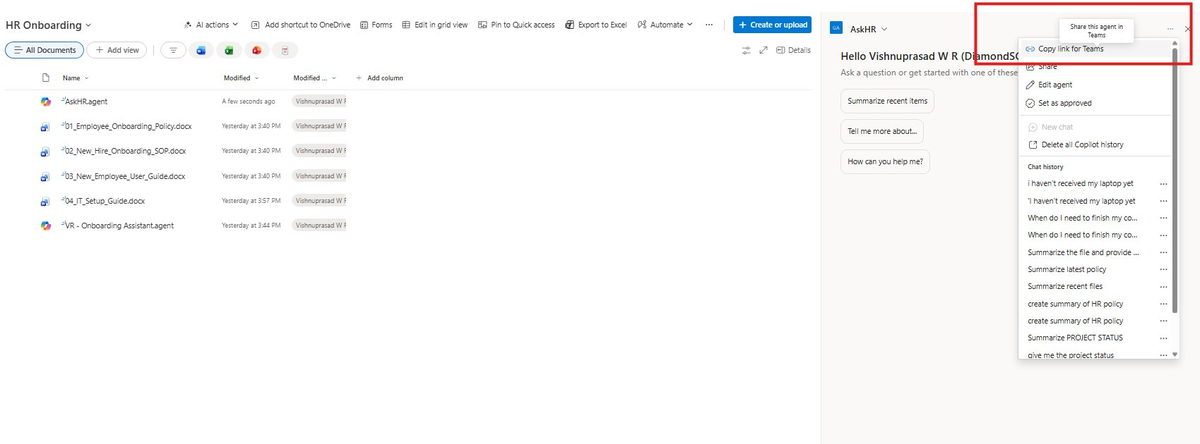Expand the Automate dropdown

coord(665,24)
